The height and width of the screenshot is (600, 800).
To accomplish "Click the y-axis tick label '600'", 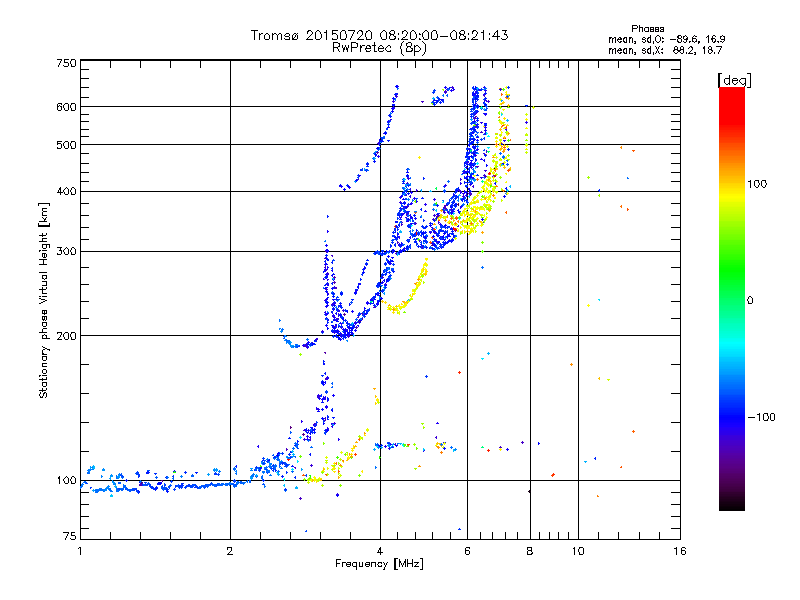I will (x=66, y=107).
